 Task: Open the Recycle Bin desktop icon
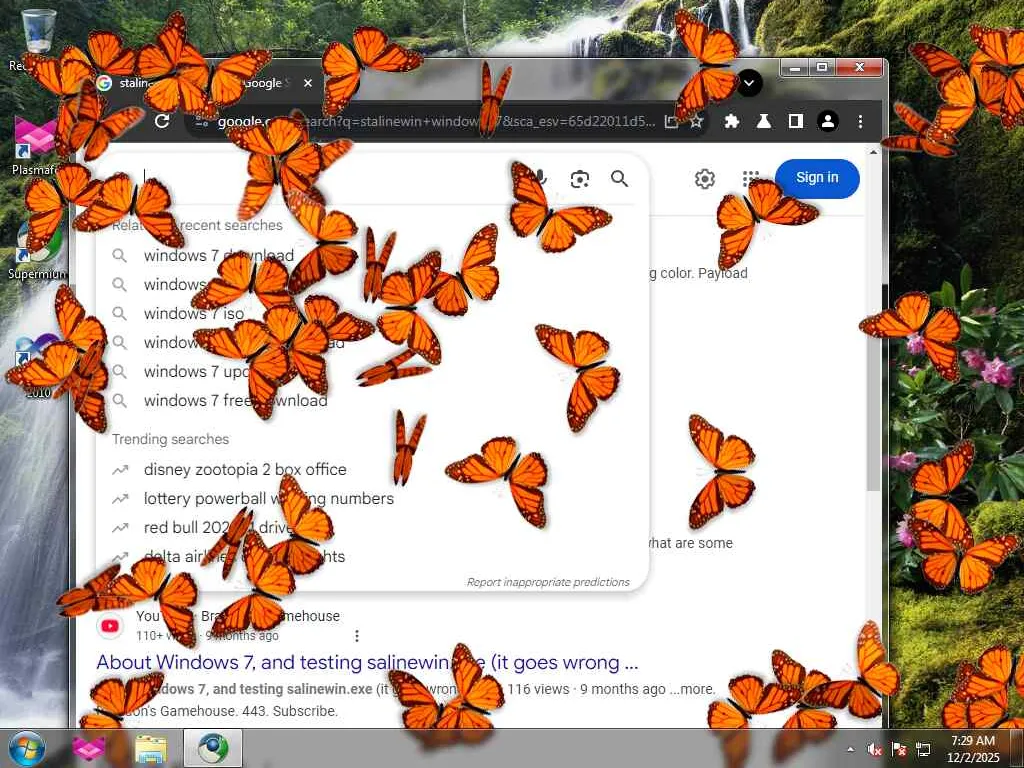point(37,38)
